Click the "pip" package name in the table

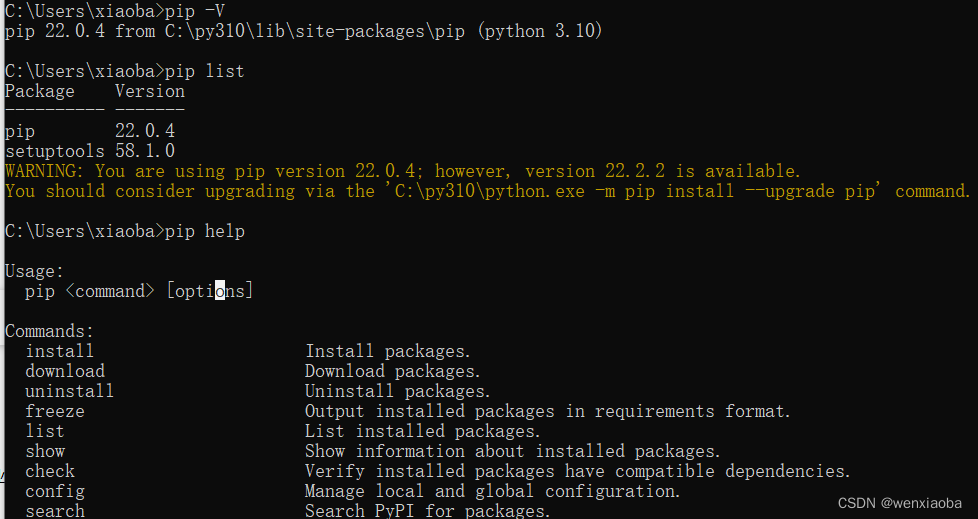coord(20,132)
